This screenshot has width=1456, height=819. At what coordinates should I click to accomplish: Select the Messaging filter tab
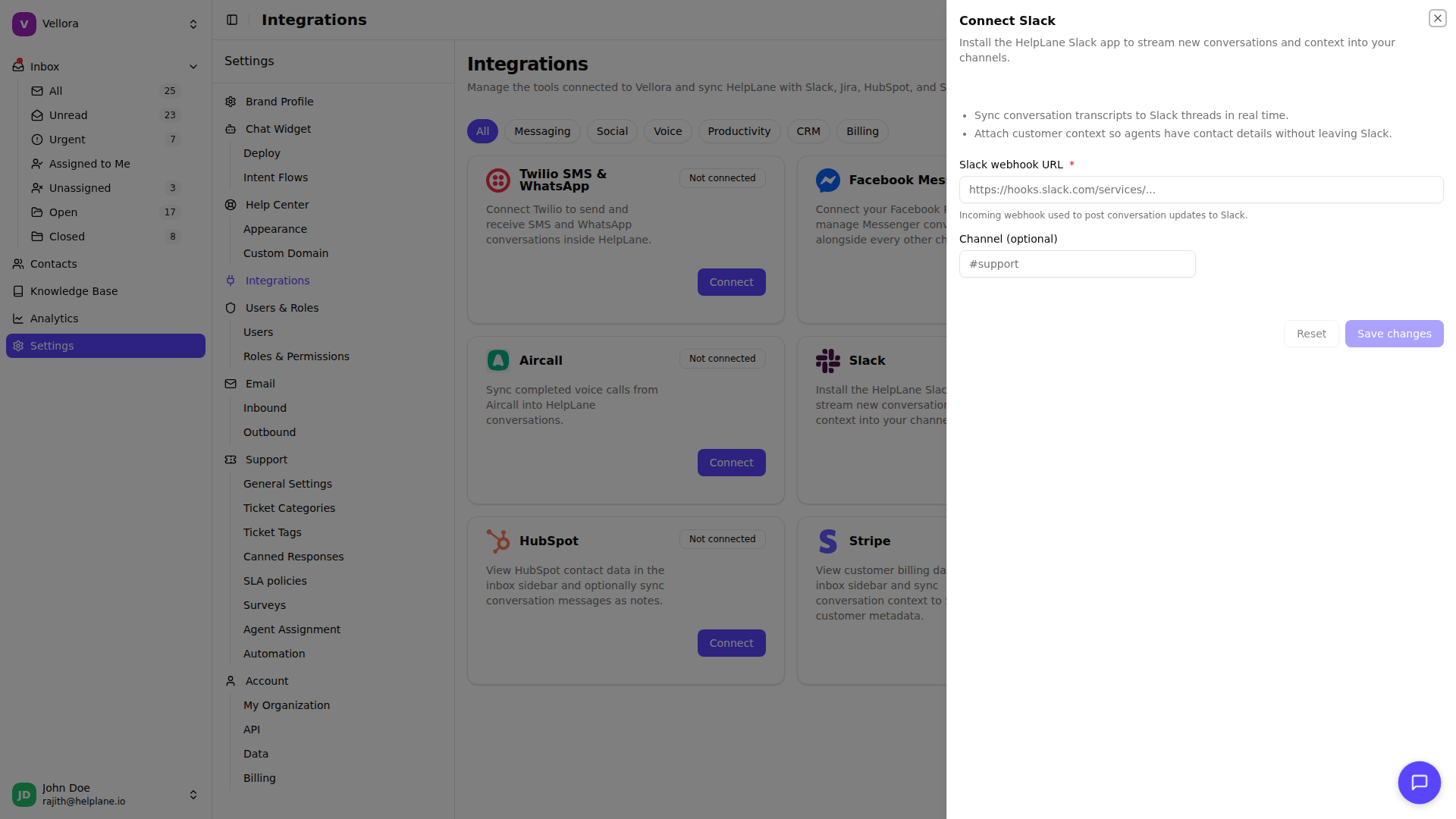pyautogui.click(x=542, y=131)
